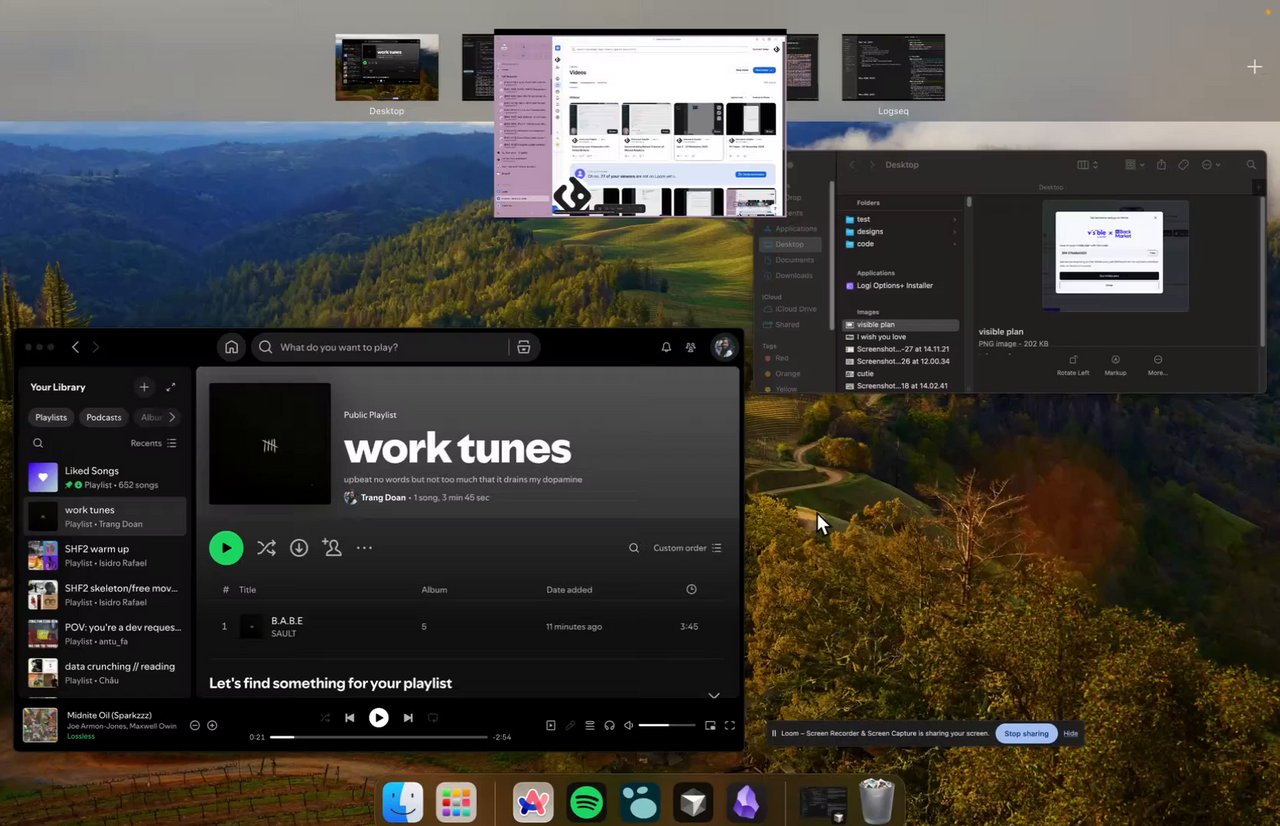Search within the work tunes playlist
1280x826 pixels.
[x=634, y=548]
